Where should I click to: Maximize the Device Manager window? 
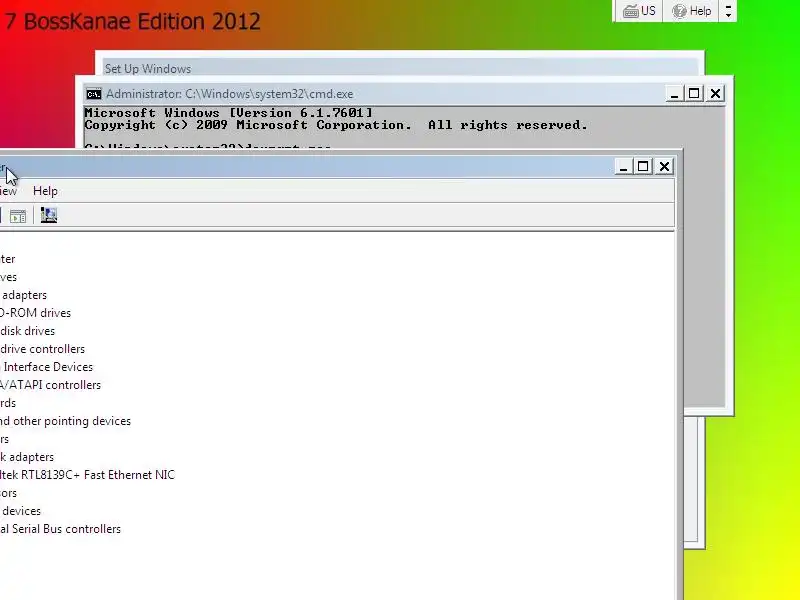coord(643,167)
